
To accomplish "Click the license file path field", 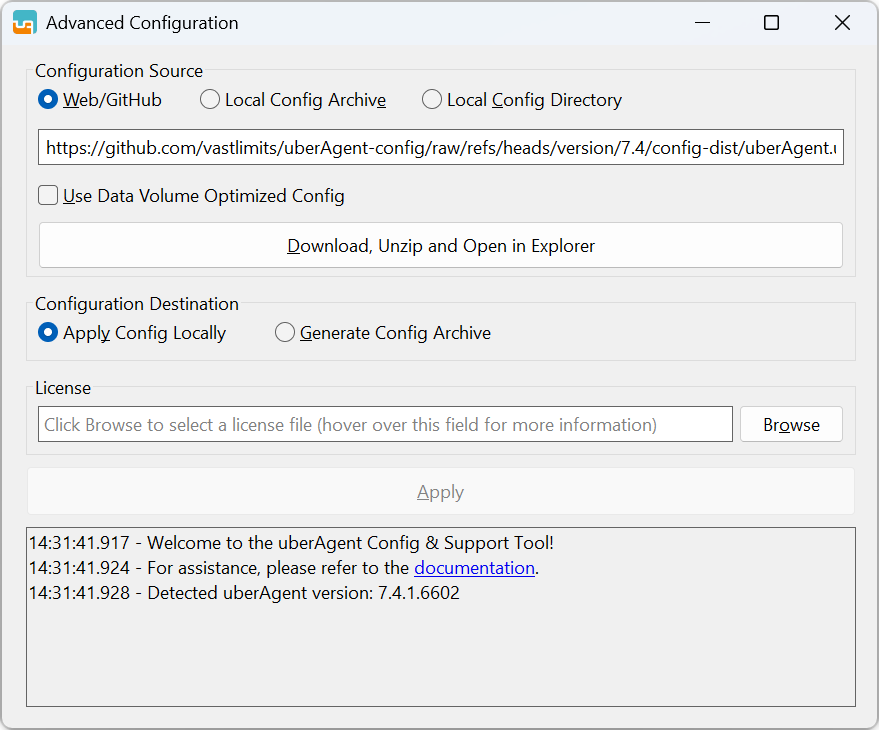I will tap(385, 424).
